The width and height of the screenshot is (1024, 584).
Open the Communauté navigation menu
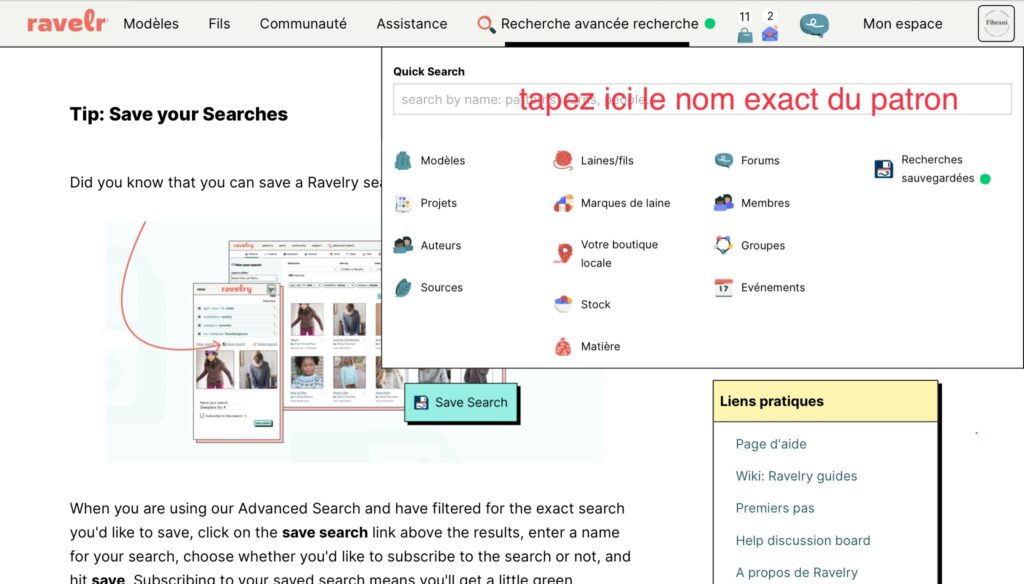pyautogui.click(x=303, y=24)
